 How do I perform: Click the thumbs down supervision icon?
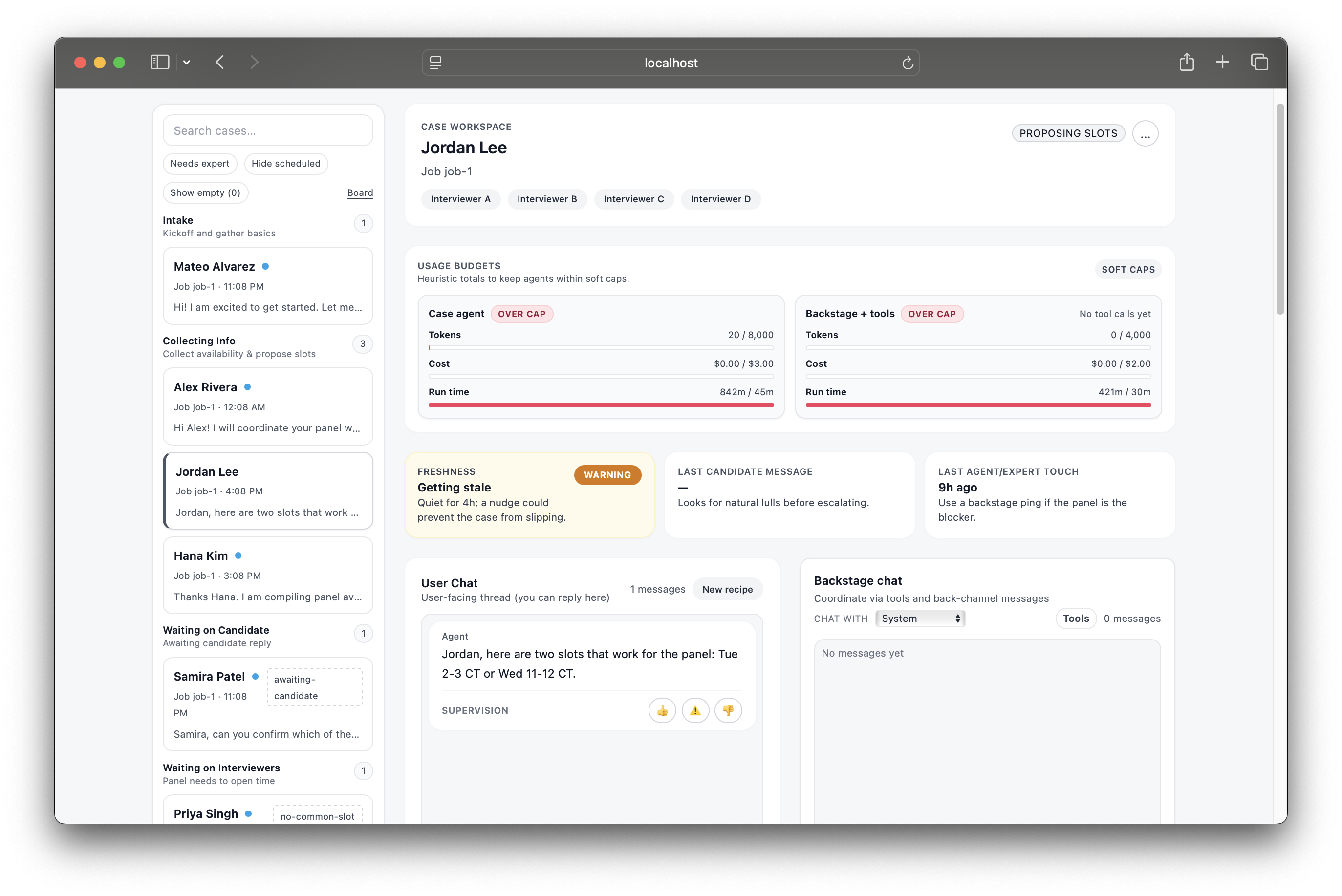(728, 710)
